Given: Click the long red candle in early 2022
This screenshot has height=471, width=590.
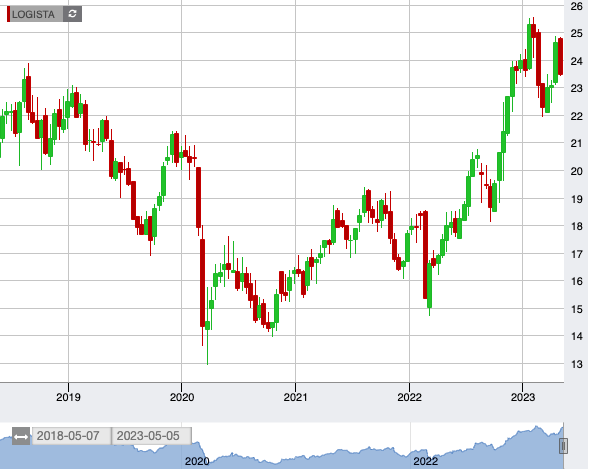Looking at the screenshot, I should pos(426,255).
